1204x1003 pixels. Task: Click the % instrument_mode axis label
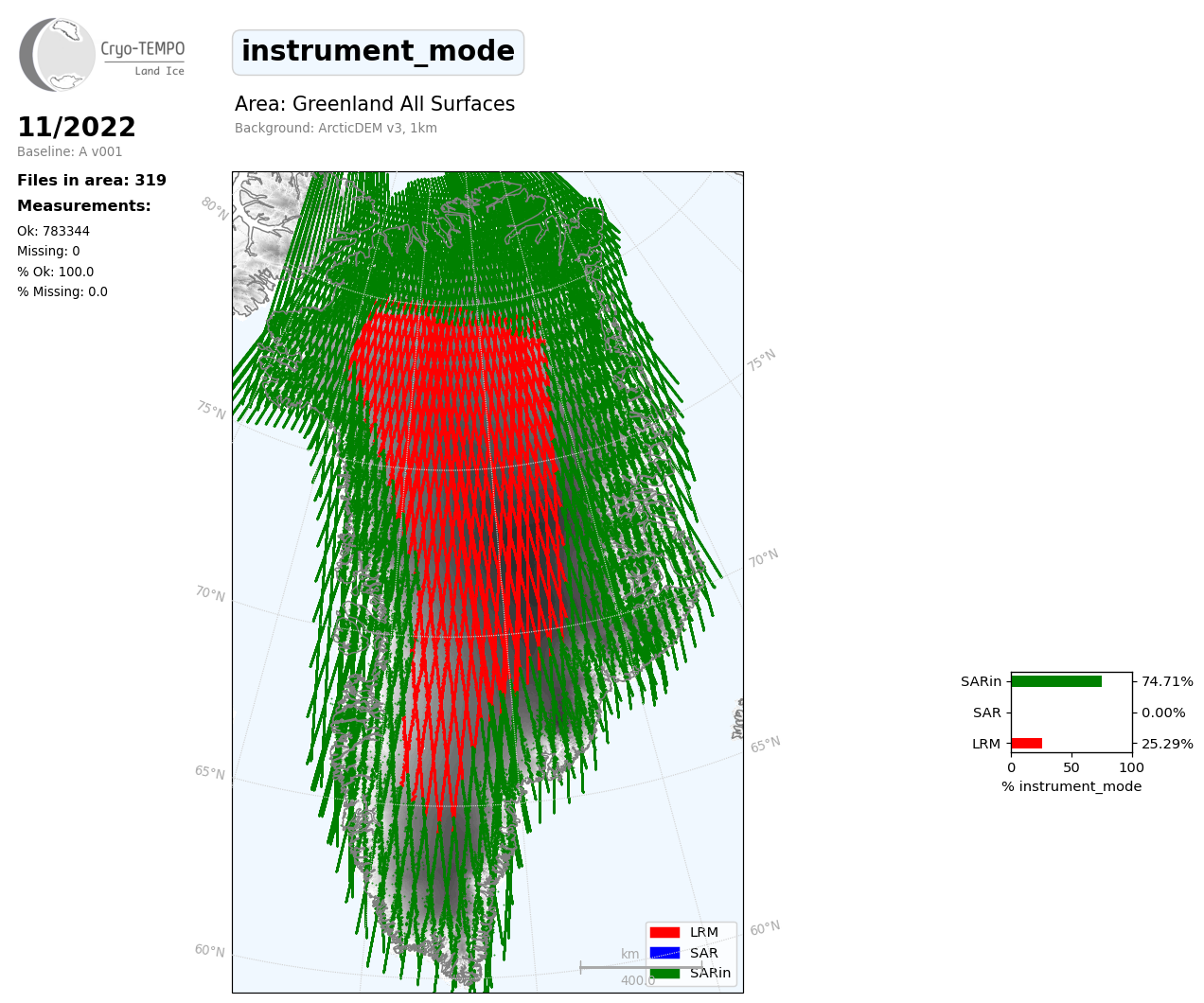[x=1071, y=786]
